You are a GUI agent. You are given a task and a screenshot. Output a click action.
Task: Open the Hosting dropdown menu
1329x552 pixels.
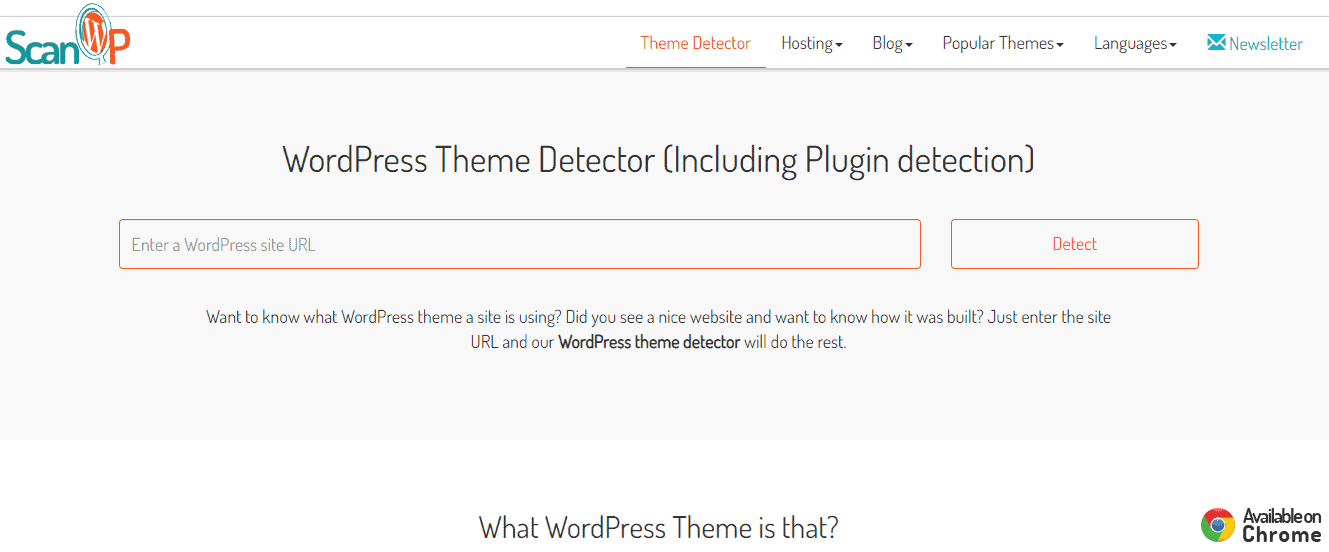811,43
